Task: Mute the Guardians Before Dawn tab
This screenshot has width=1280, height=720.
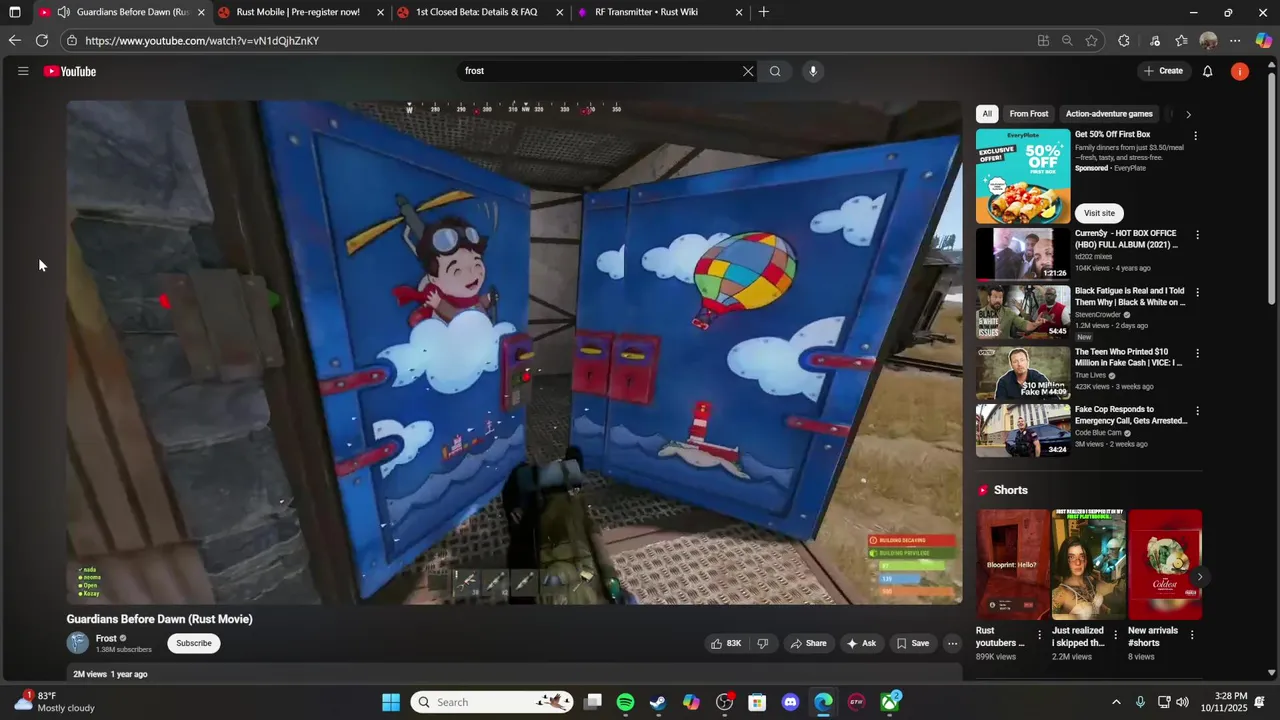Action: (x=63, y=12)
